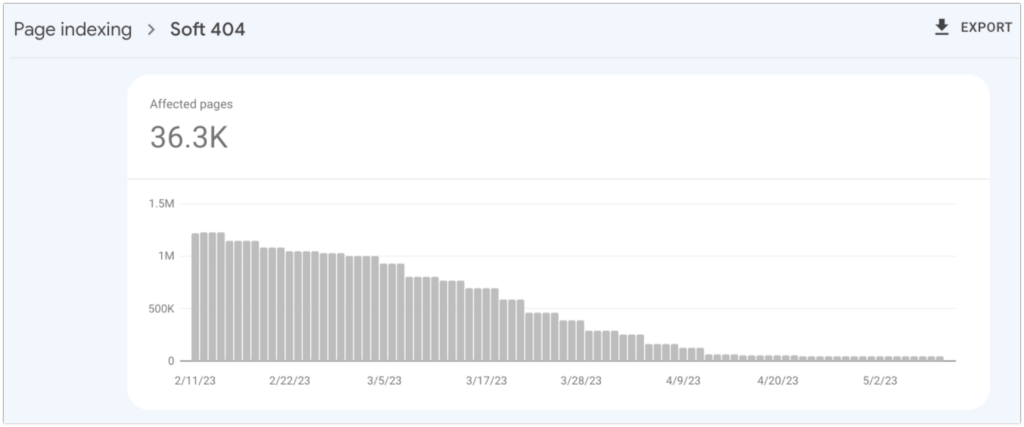Screen dimensions: 1024x427
Task: Open the Page indexing breadcrumb link
Action: click(72, 29)
